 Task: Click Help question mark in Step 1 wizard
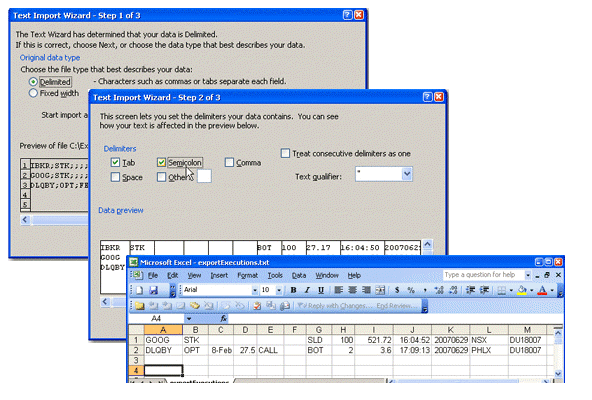click(x=347, y=15)
